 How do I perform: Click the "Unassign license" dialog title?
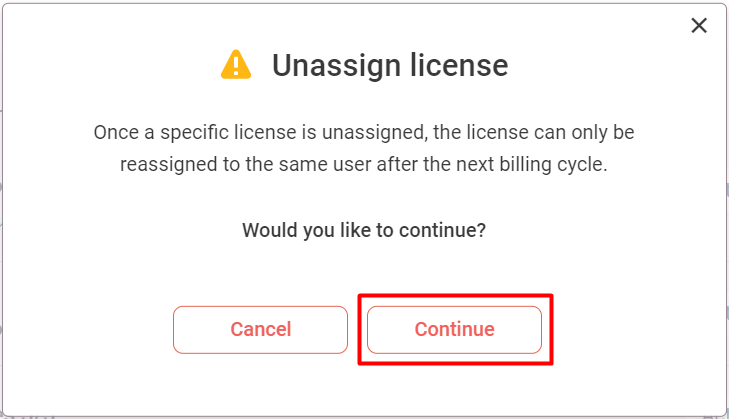[x=390, y=65]
